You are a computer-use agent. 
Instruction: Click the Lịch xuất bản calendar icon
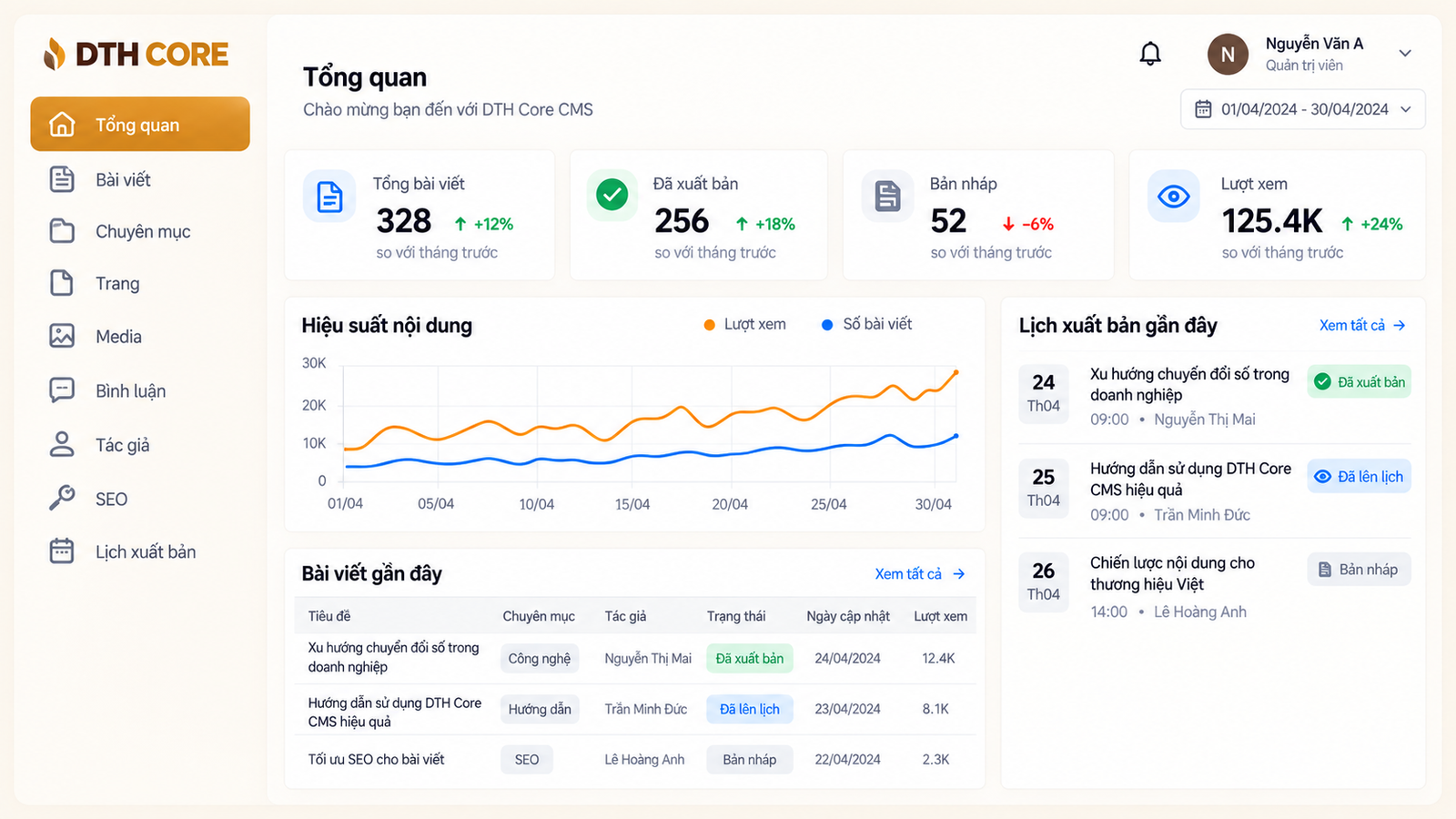point(62,551)
